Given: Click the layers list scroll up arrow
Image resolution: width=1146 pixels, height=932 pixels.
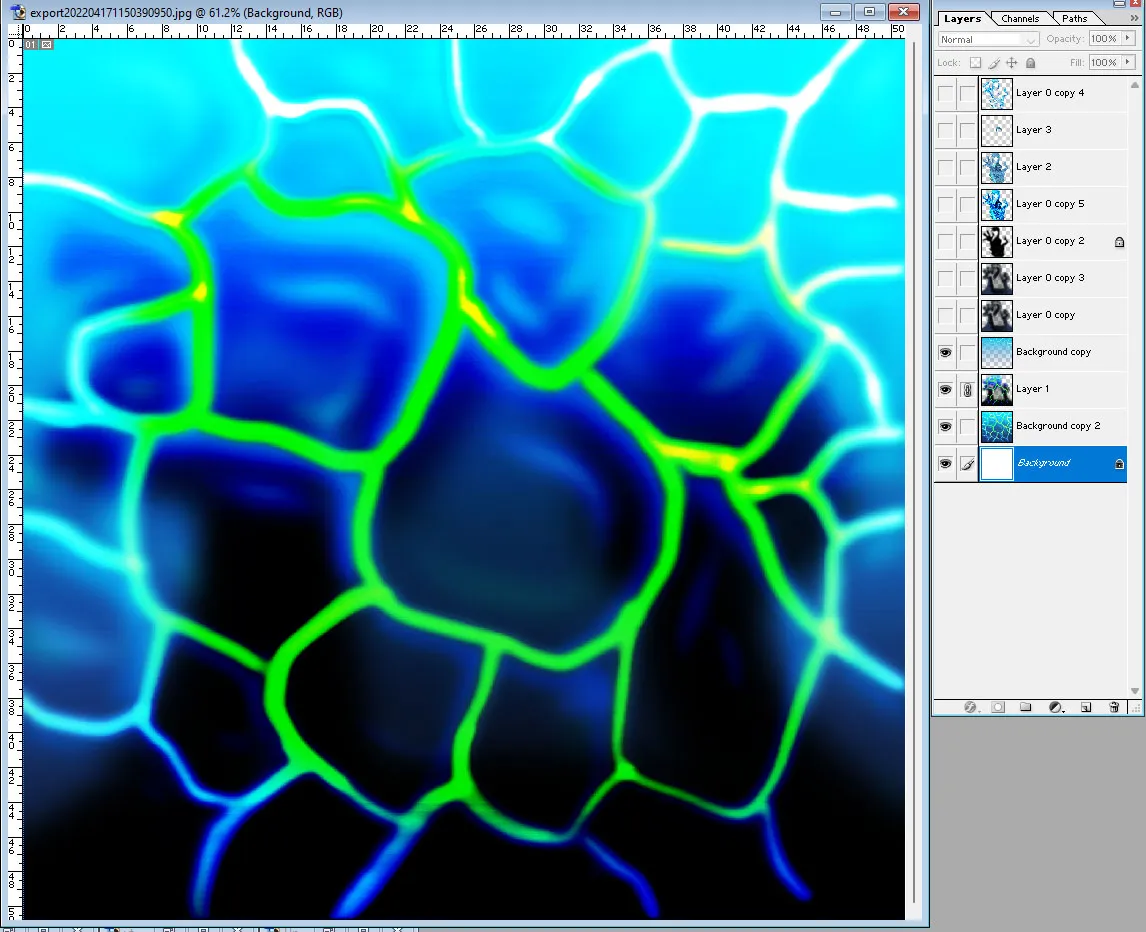Looking at the screenshot, I should point(1134,85).
